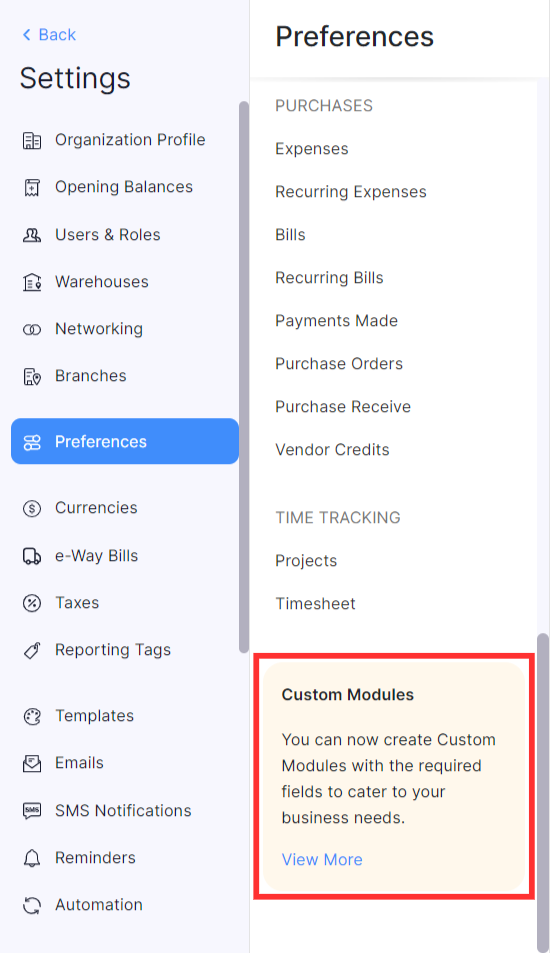Select the Preferences item in the sidebar
The width and height of the screenshot is (550, 953).
tap(125, 441)
